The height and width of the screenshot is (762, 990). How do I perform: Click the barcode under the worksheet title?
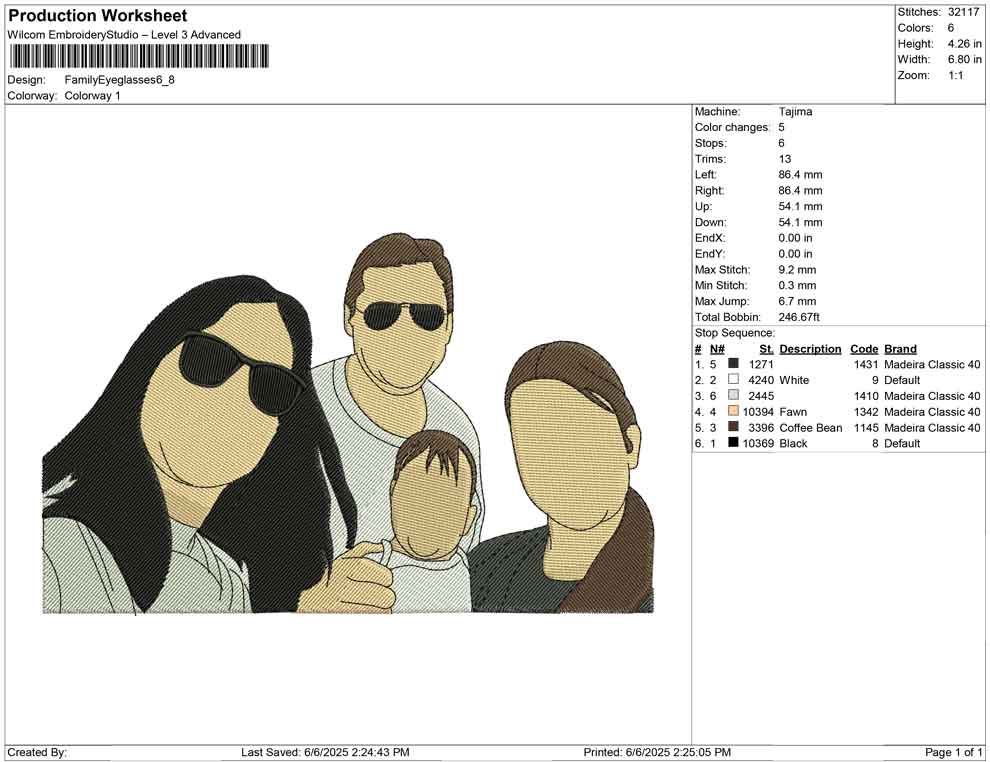(x=139, y=56)
